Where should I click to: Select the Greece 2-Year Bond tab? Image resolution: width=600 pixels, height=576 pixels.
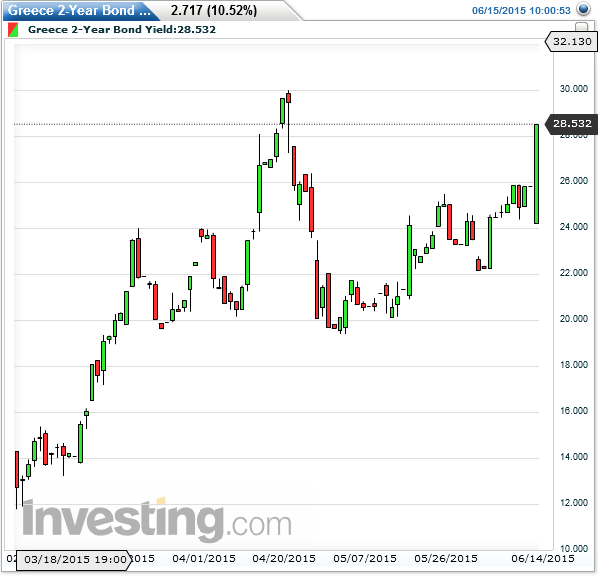[80, 11]
